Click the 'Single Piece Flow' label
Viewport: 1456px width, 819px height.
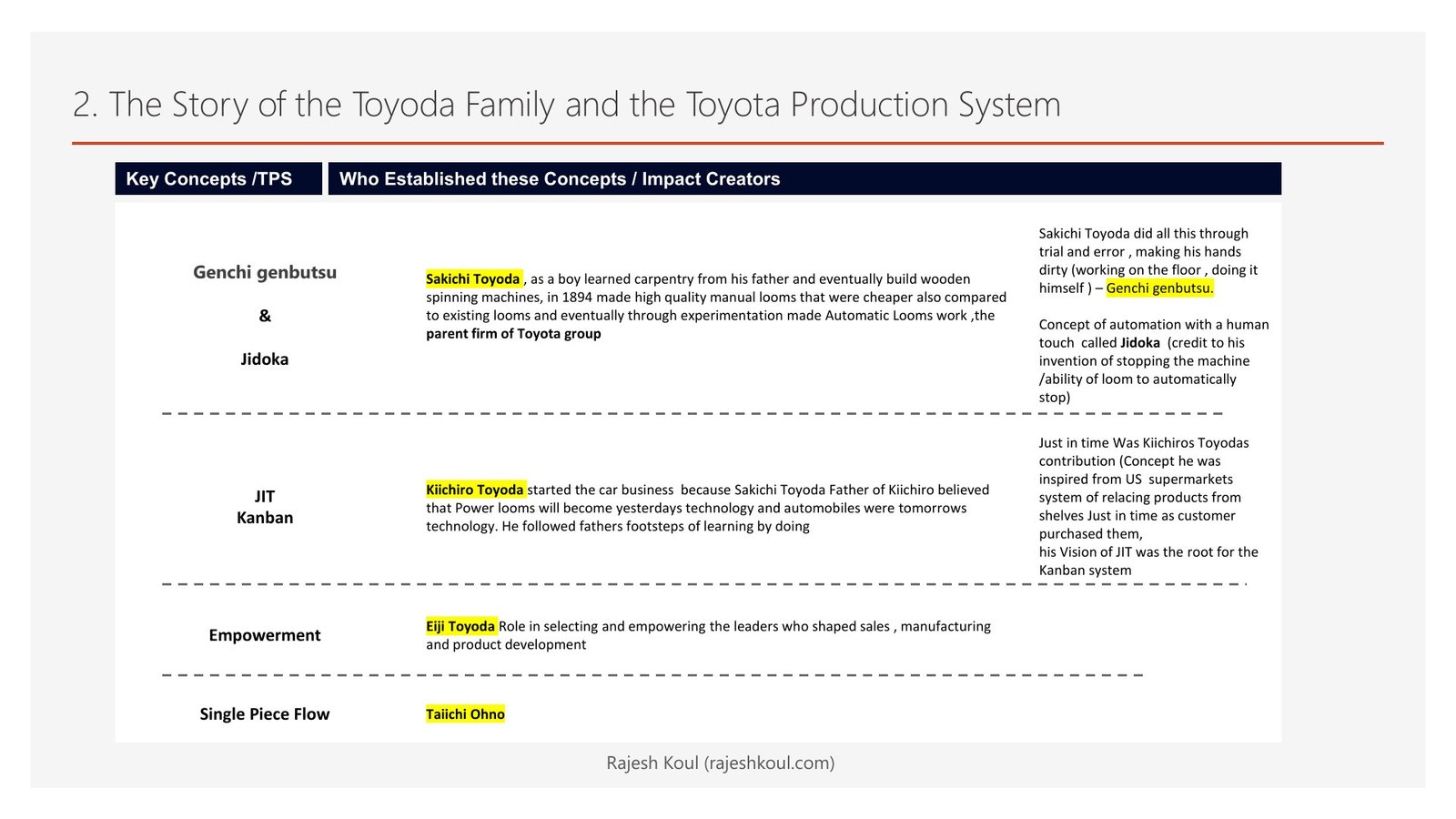265,714
